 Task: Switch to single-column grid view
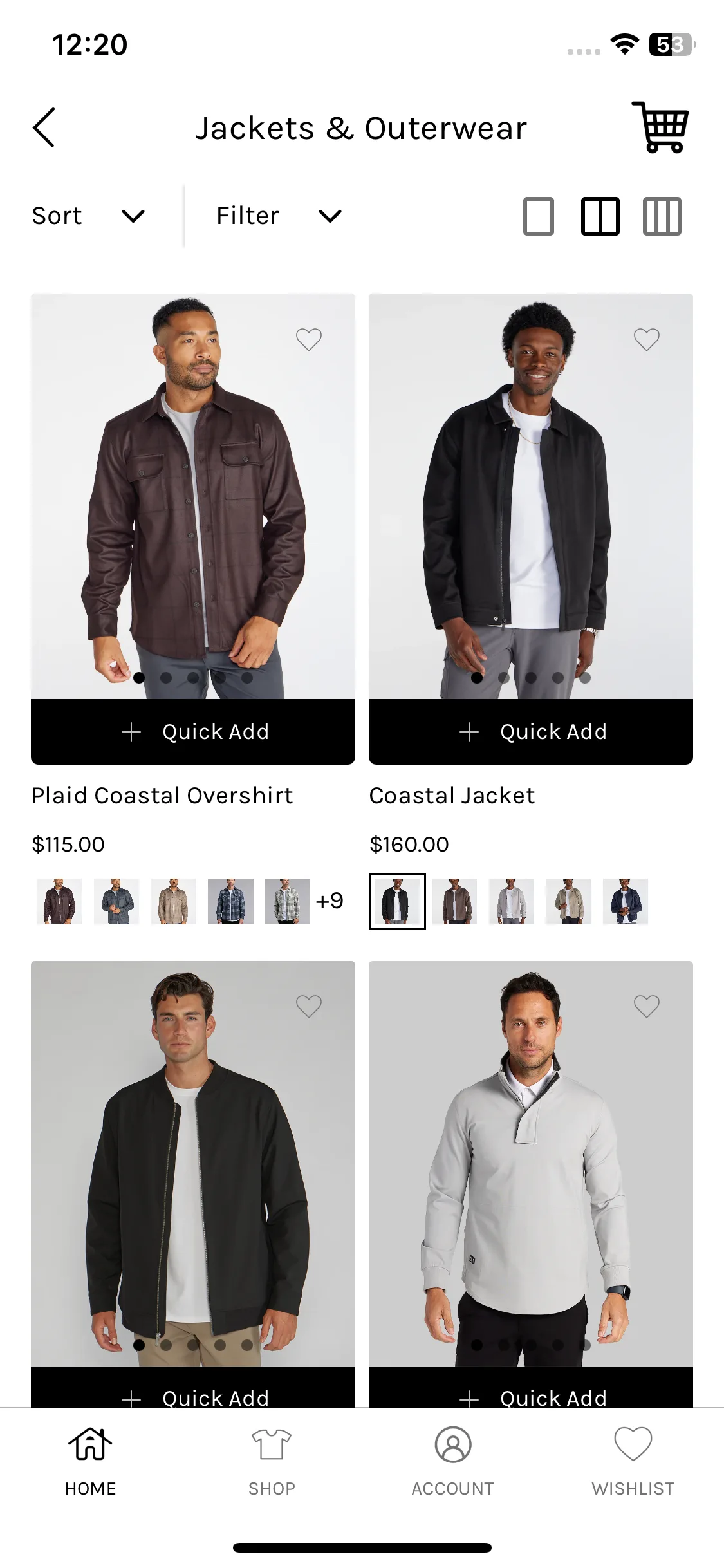[x=539, y=216]
